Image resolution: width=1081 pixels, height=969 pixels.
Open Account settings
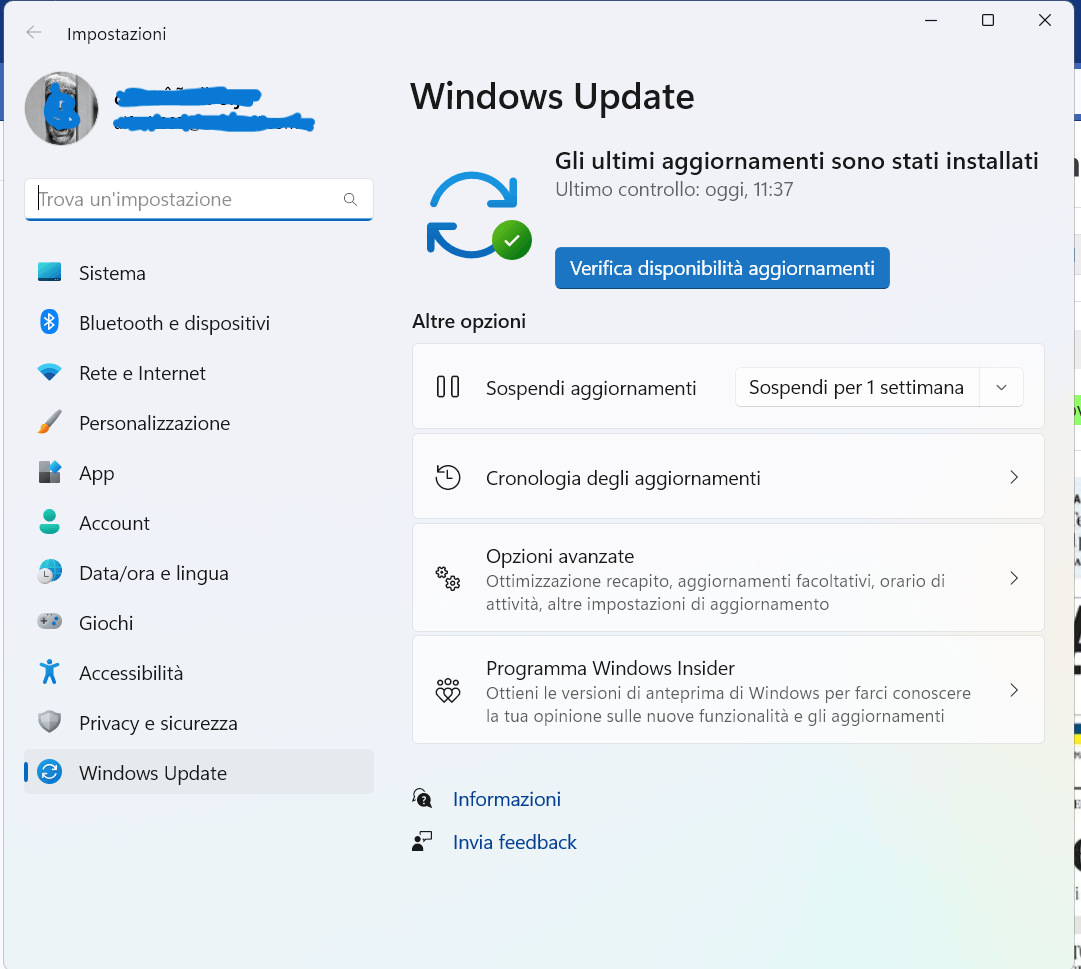pos(199,523)
